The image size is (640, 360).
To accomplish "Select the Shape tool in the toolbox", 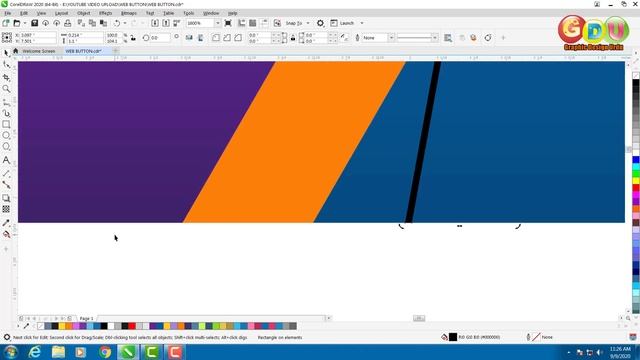I will click(6, 65).
